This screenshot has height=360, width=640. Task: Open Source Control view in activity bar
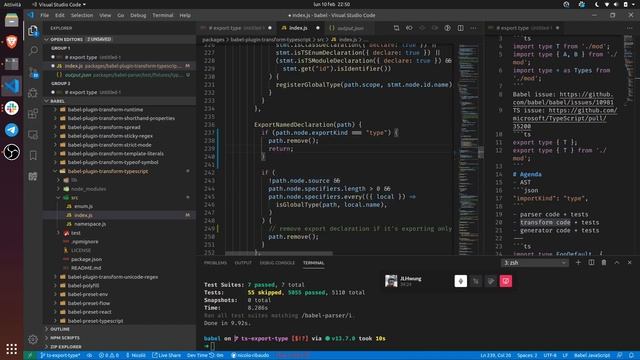click(x=33, y=73)
